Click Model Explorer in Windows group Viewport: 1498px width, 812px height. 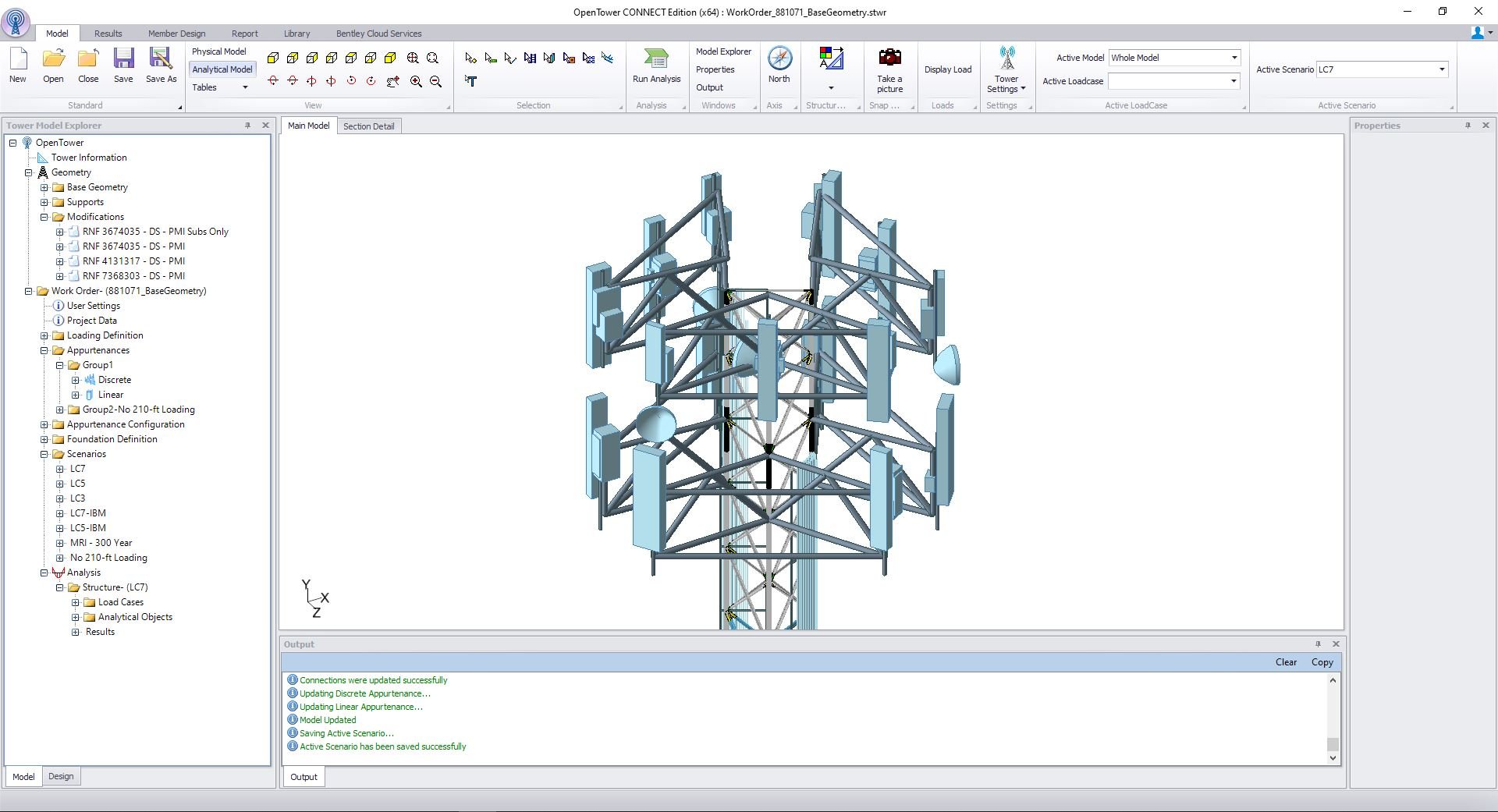coord(723,51)
